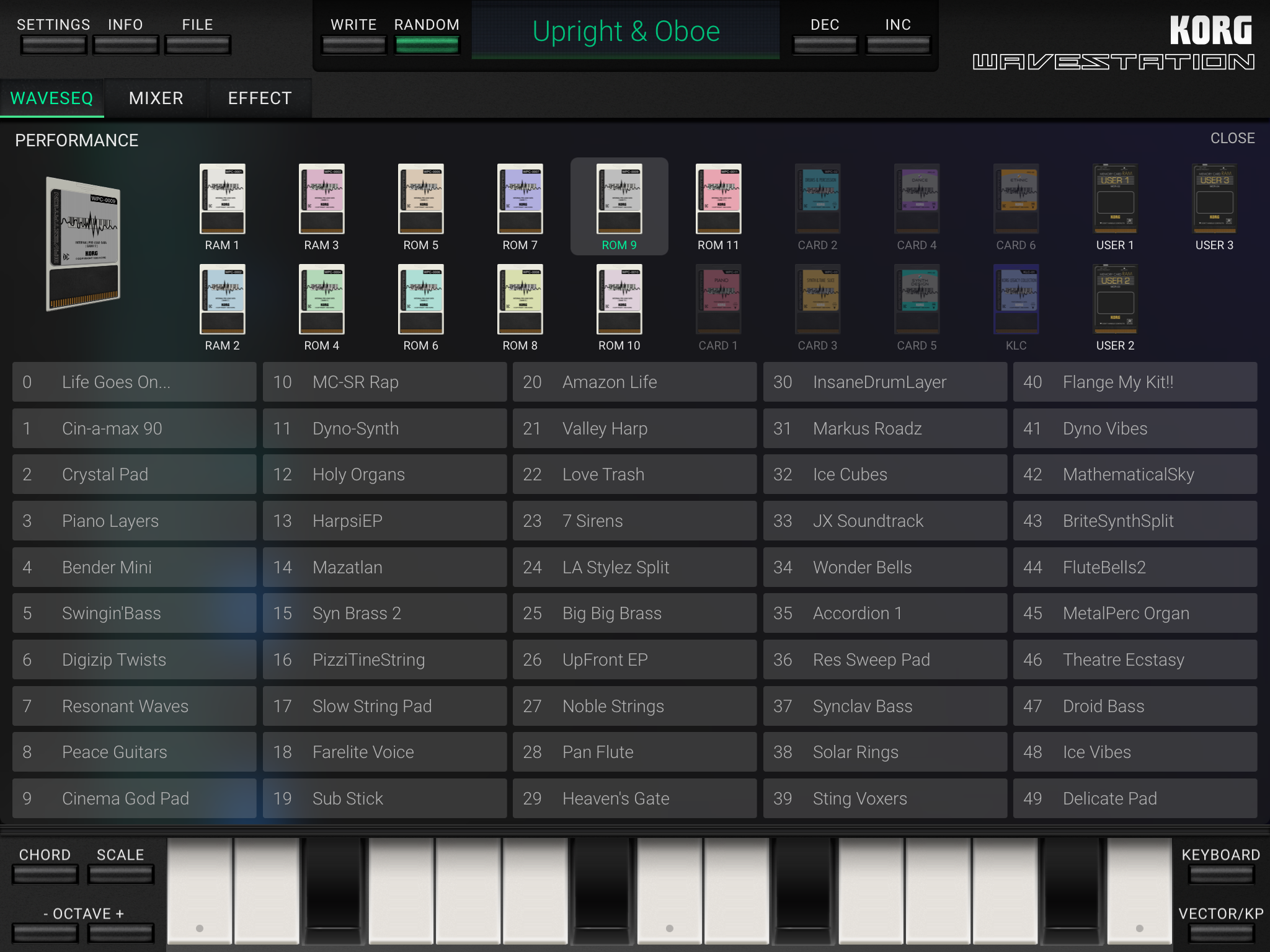Toggle the VECTOR/KP button
1270x952 pixels.
(1221, 932)
